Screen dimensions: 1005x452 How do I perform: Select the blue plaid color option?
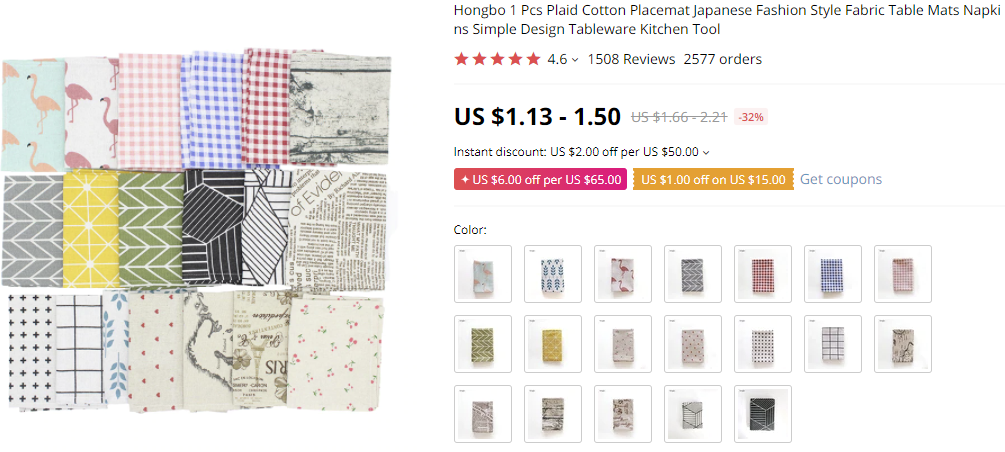(x=833, y=274)
